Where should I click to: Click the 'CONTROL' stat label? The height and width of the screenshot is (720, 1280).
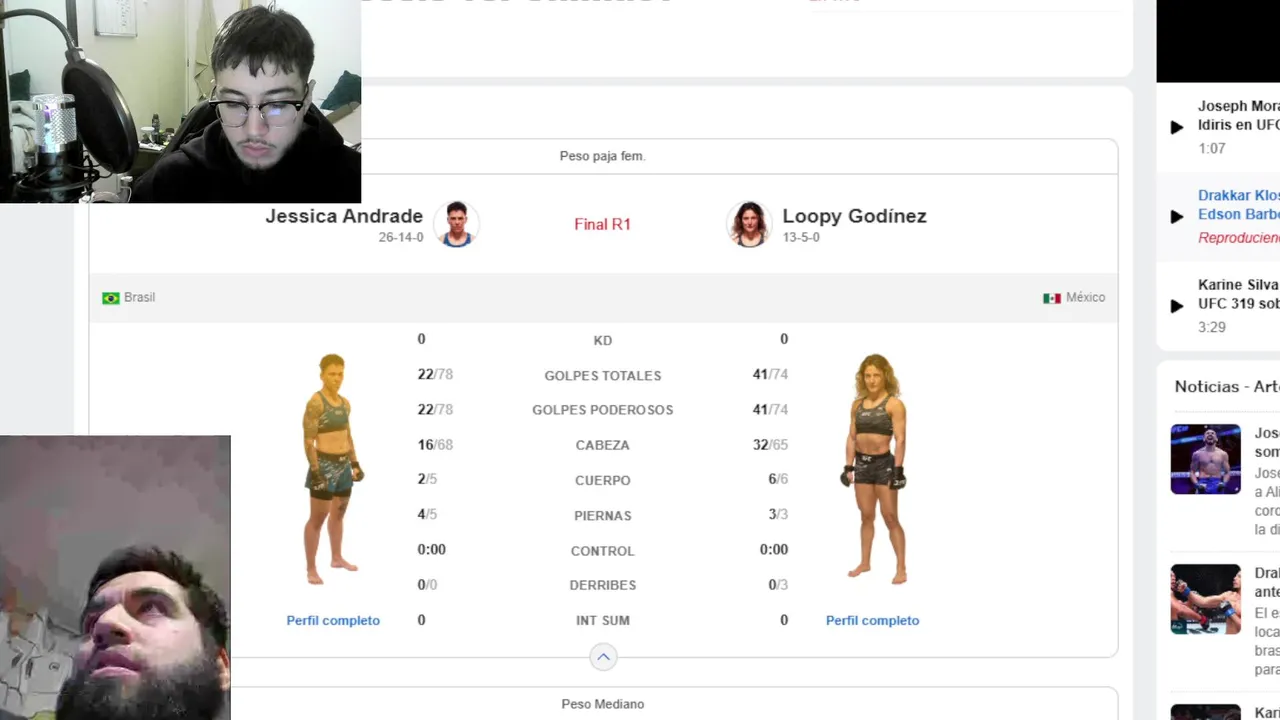(x=602, y=550)
